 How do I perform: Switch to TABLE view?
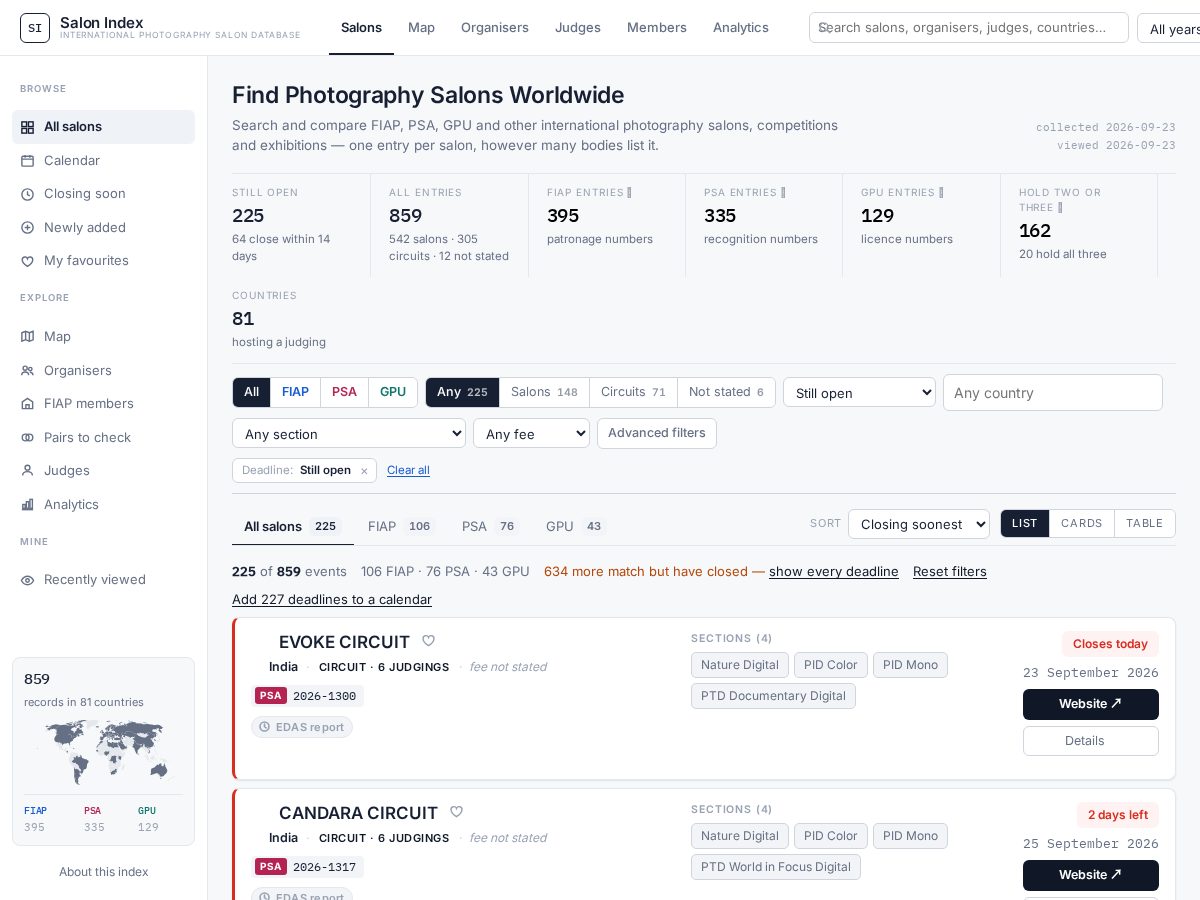point(1145,523)
